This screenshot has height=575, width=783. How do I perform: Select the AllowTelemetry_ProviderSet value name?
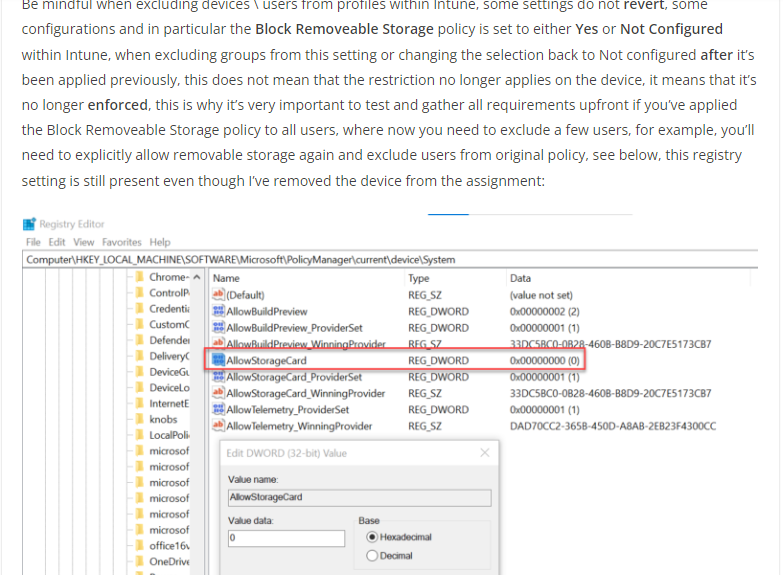tap(288, 410)
